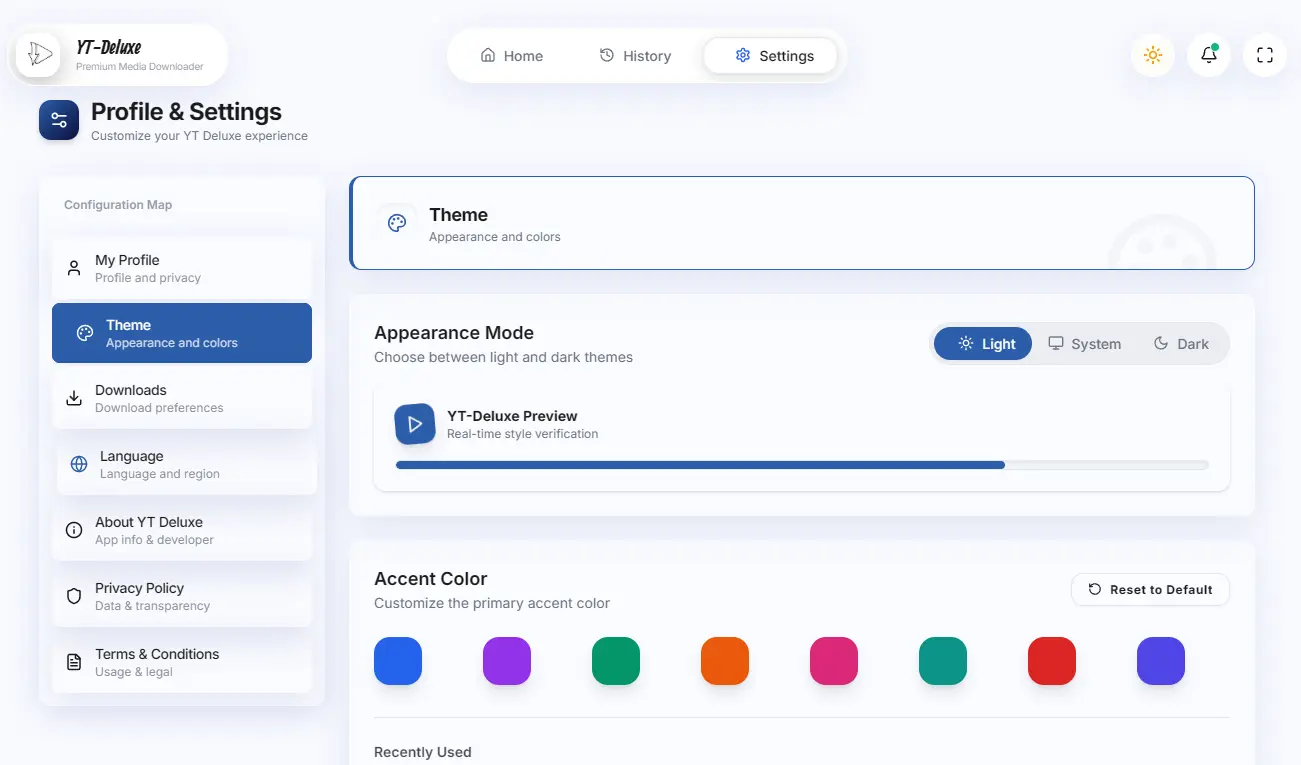Click the Downloads arrow icon
This screenshot has width=1301, height=765.
tap(74, 398)
